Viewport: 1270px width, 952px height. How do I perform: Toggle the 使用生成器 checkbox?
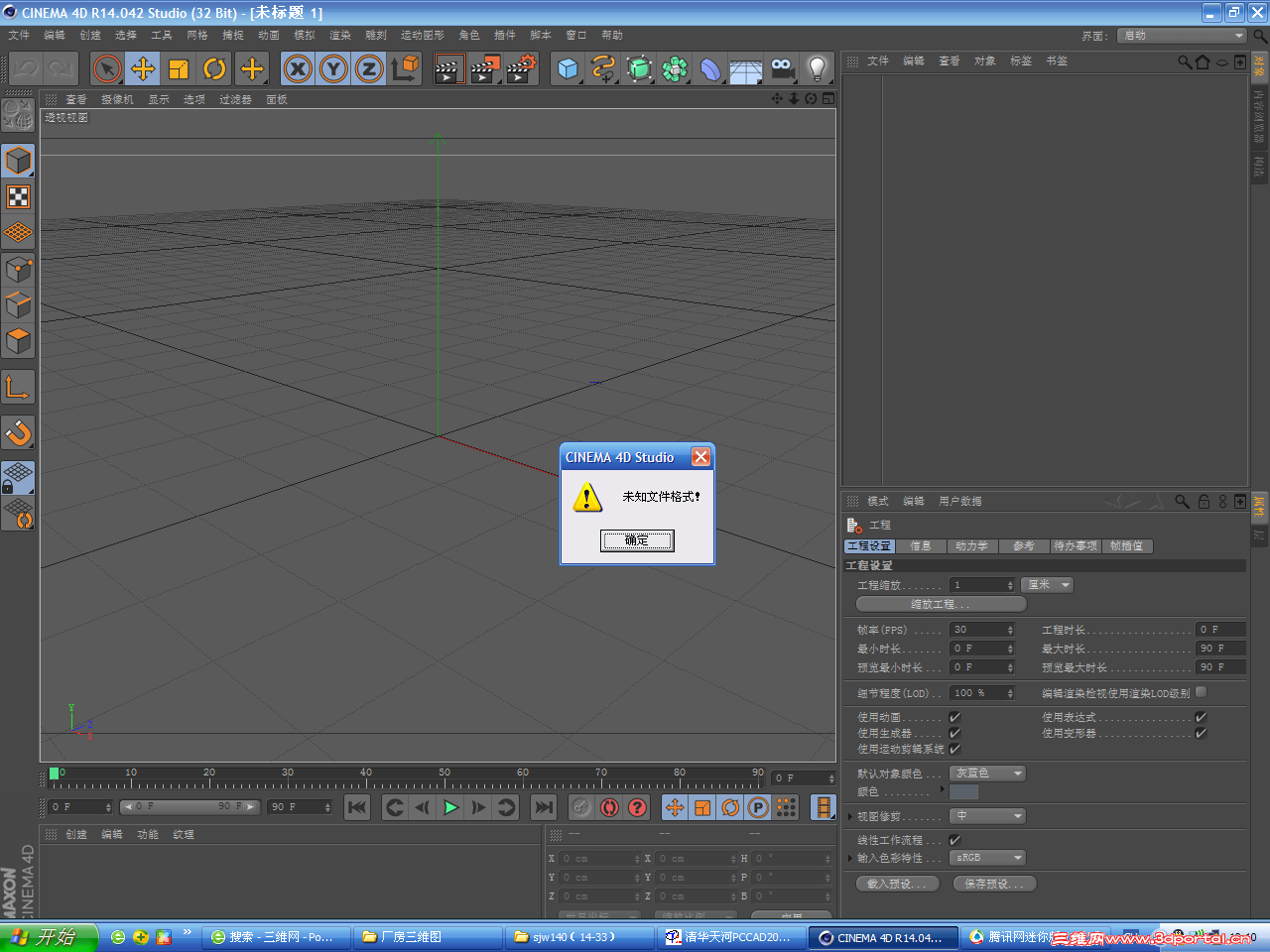(x=954, y=733)
